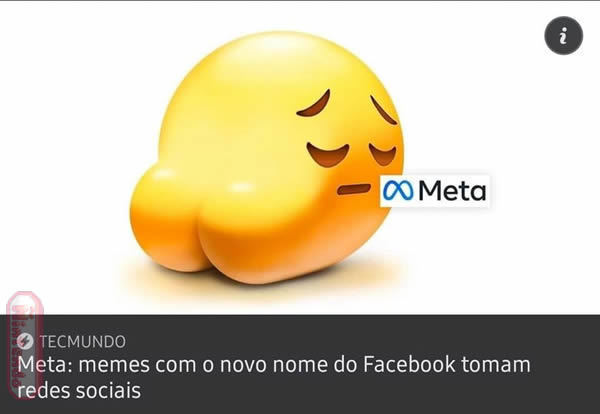
Task: Click the red watermark badge at left edge
Action: (24, 344)
